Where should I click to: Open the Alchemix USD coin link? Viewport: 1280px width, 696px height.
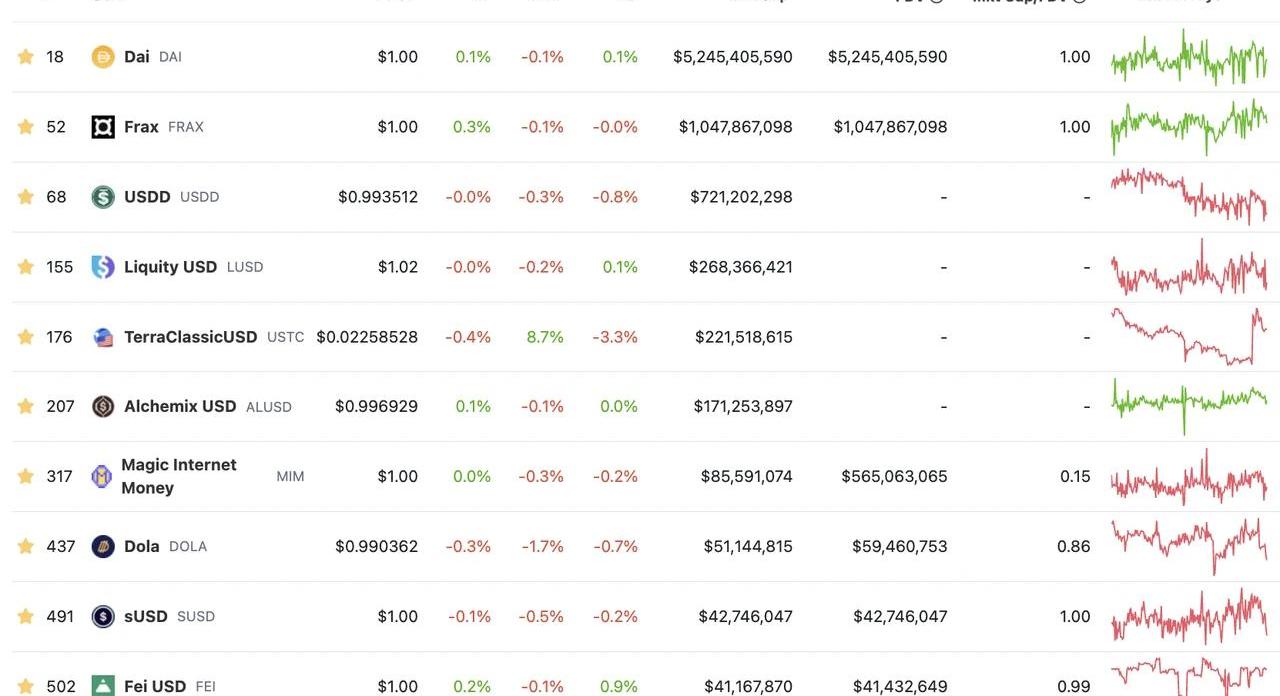[180, 407]
